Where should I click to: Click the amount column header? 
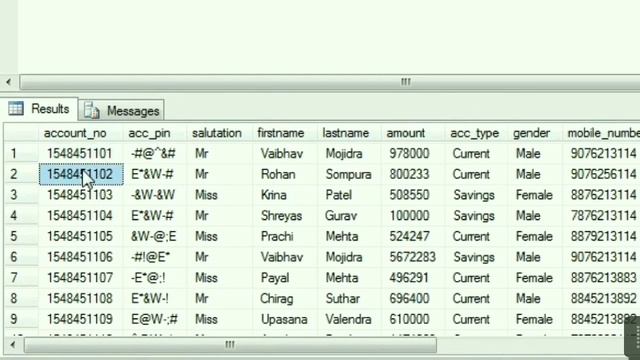pyautogui.click(x=413, y=133)
